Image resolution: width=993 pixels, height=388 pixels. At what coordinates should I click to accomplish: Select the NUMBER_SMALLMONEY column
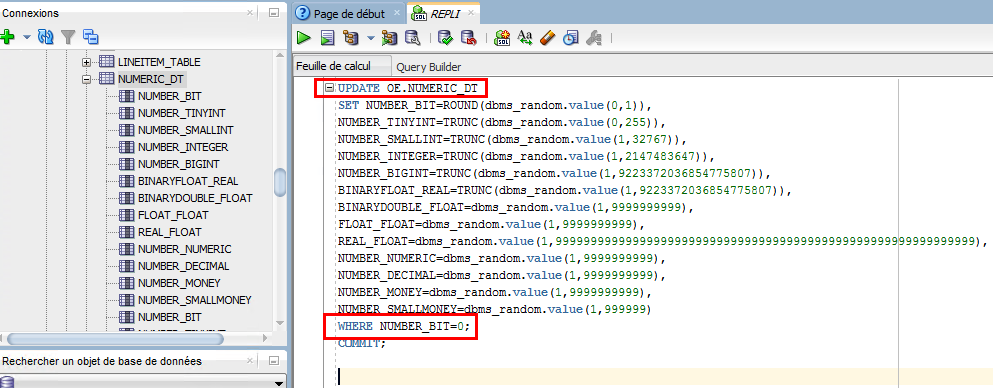(194, 300)
